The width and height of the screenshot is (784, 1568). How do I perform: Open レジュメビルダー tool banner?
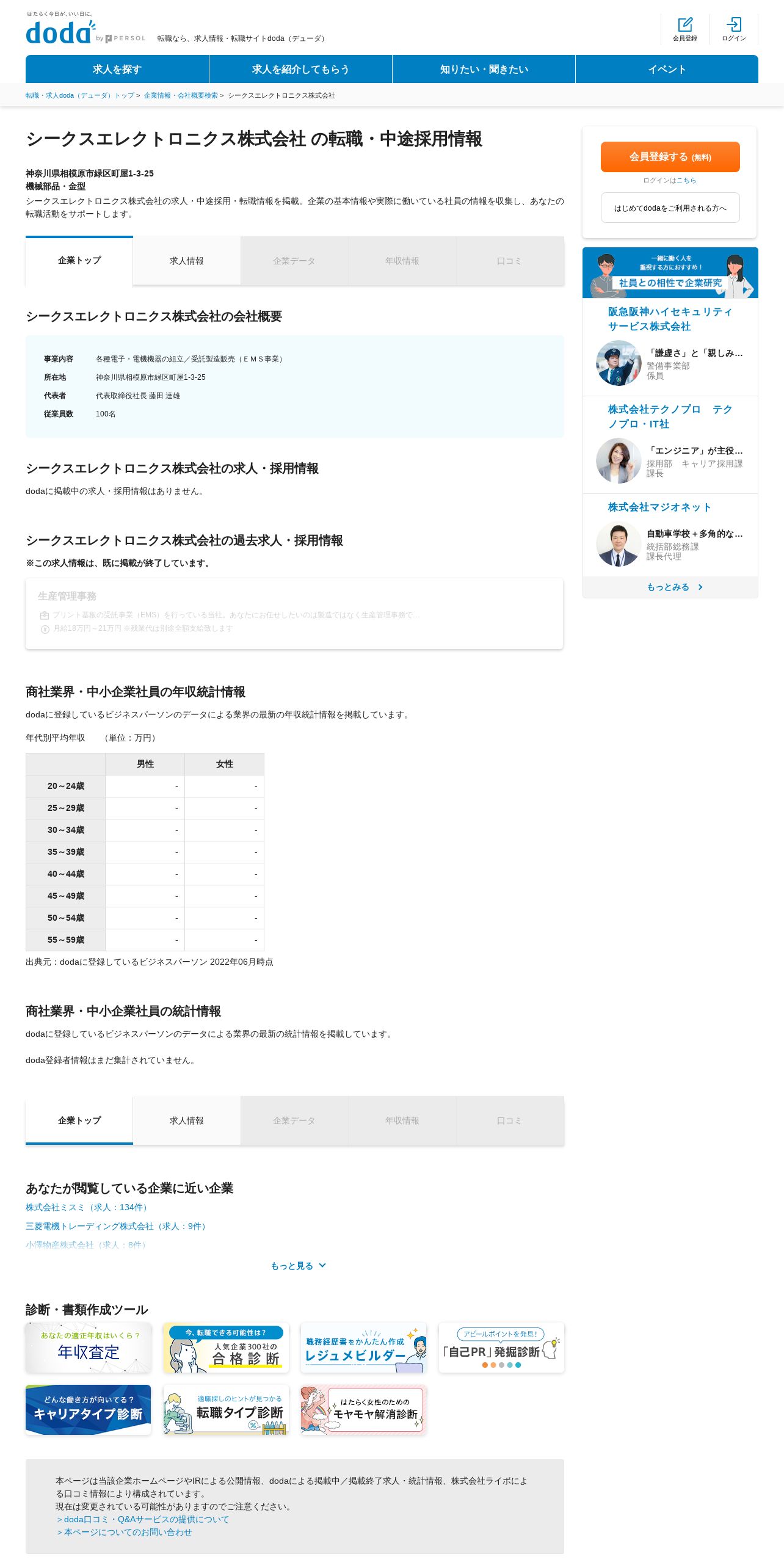coord(364,1348)
